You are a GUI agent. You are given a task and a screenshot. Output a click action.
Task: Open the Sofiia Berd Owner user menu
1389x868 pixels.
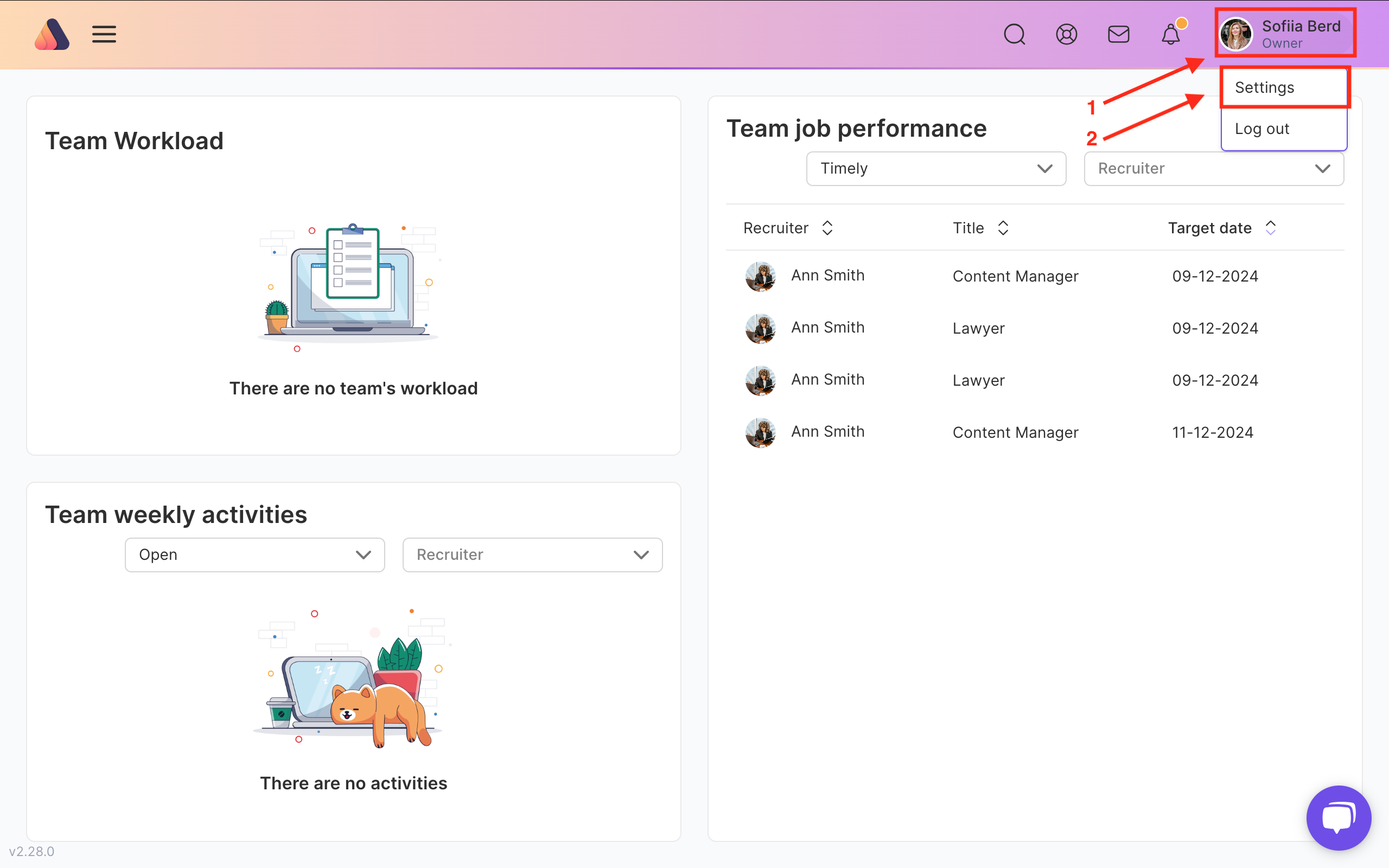(x=1285, y=33)
